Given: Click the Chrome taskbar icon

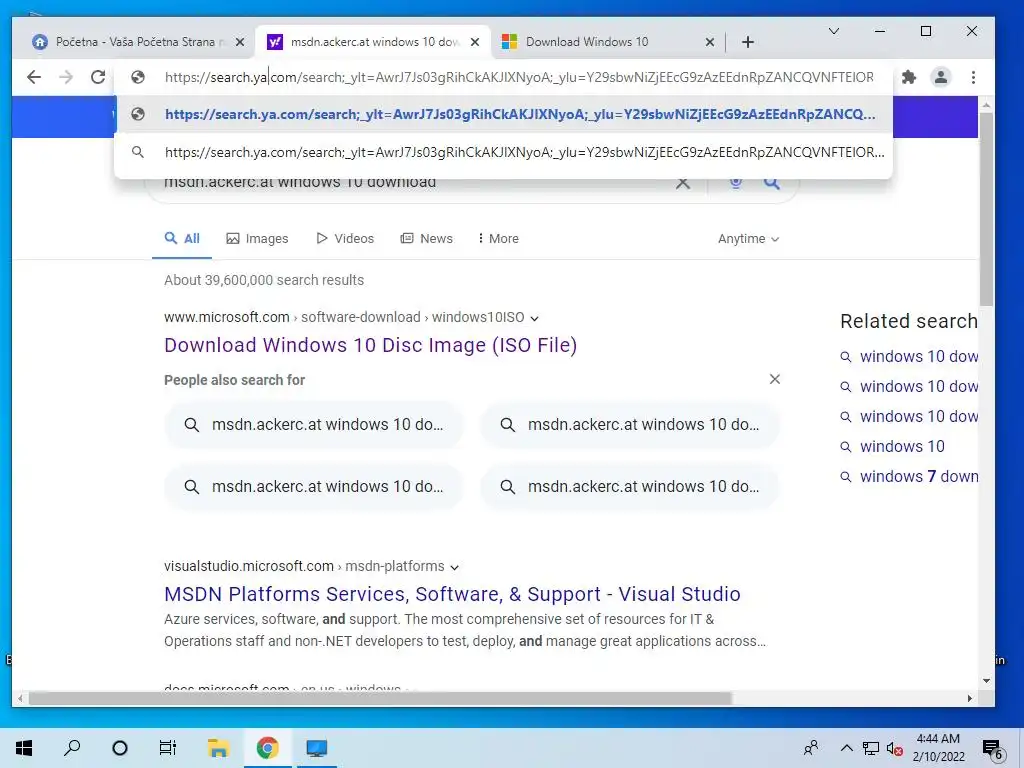Looking at the screenshot, I should point(267,748).
